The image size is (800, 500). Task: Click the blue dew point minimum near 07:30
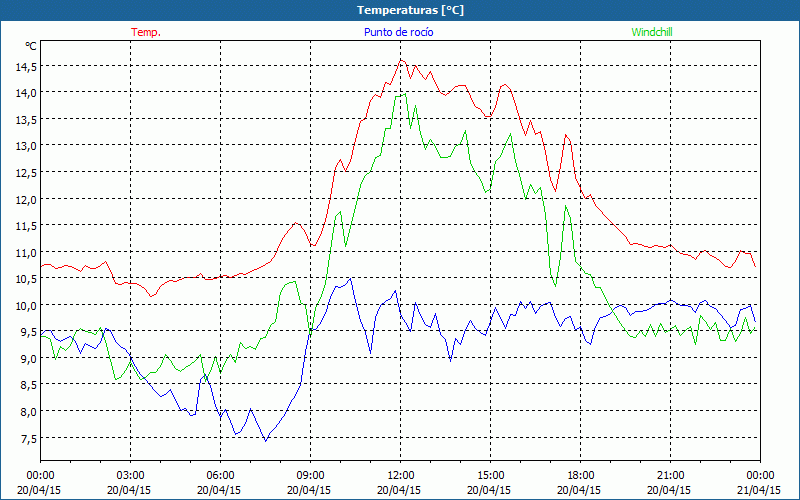click(x=265, y=441)
